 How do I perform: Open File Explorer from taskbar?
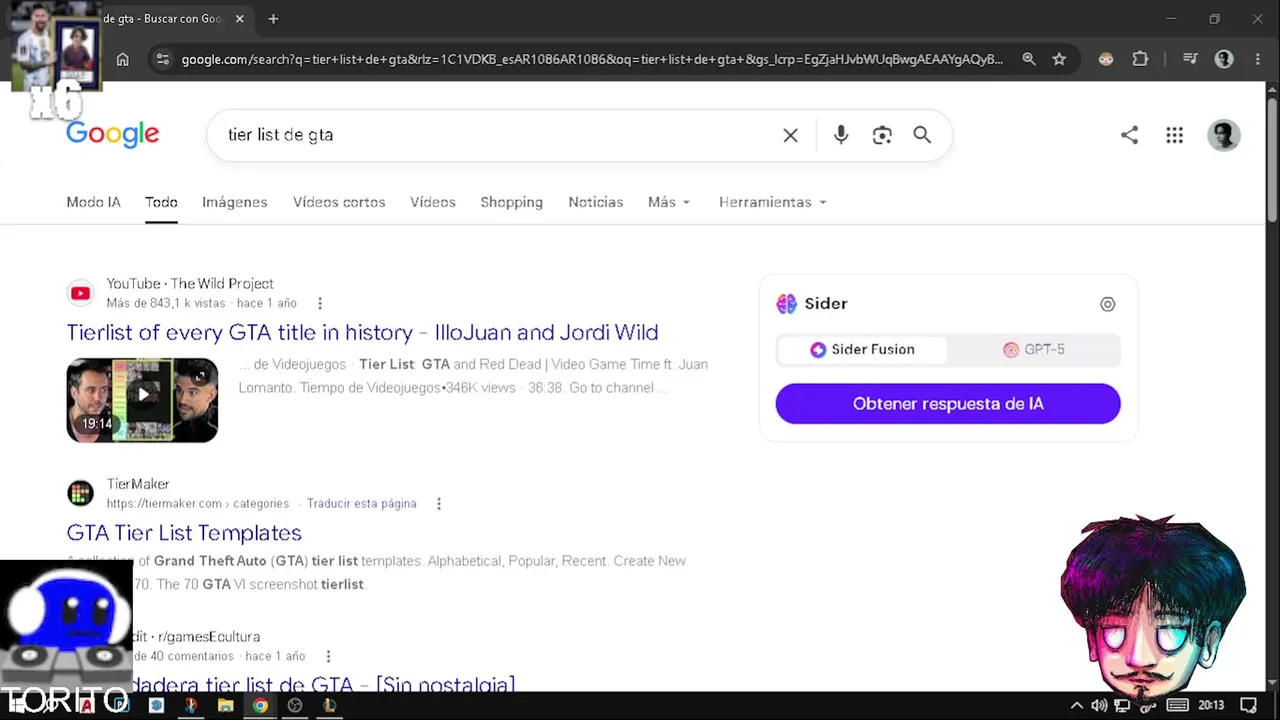(225, 705)
